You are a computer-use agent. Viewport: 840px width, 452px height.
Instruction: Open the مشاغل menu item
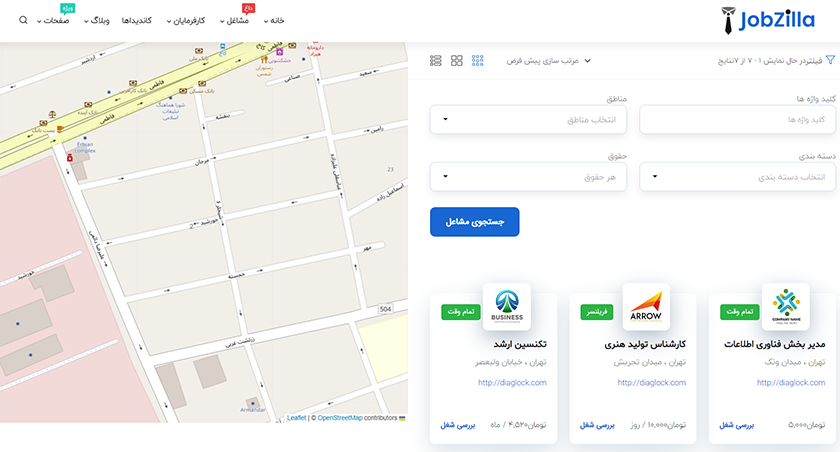pos(237,20)
